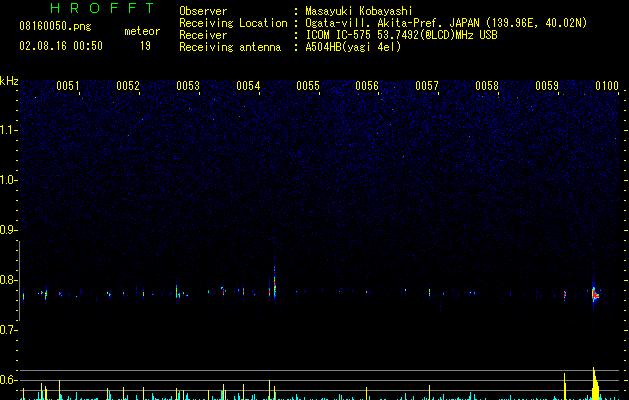Click the Receiving antenna label

point(230,47)
